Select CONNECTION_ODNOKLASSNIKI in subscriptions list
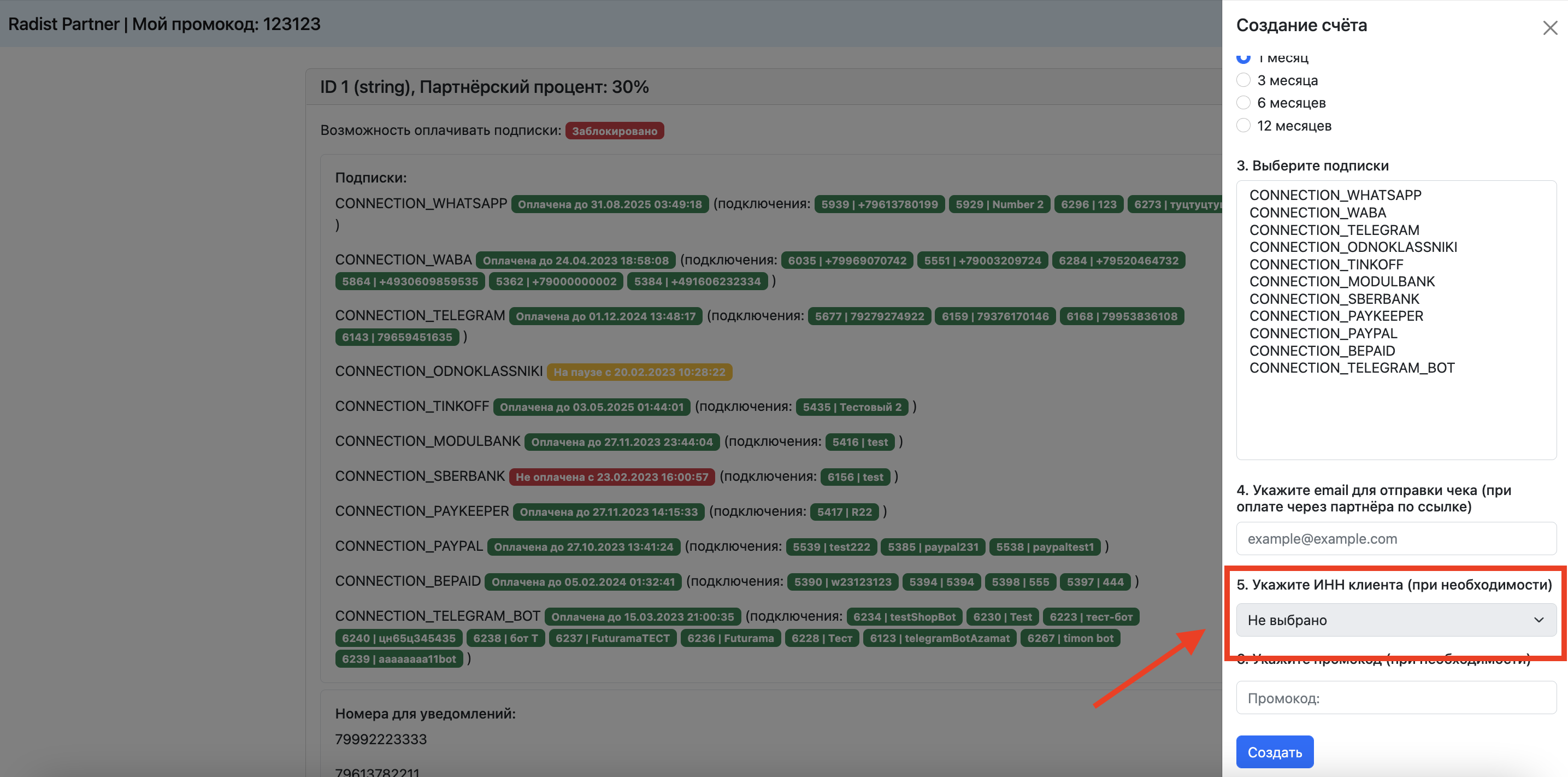 tap(1353, 247)
